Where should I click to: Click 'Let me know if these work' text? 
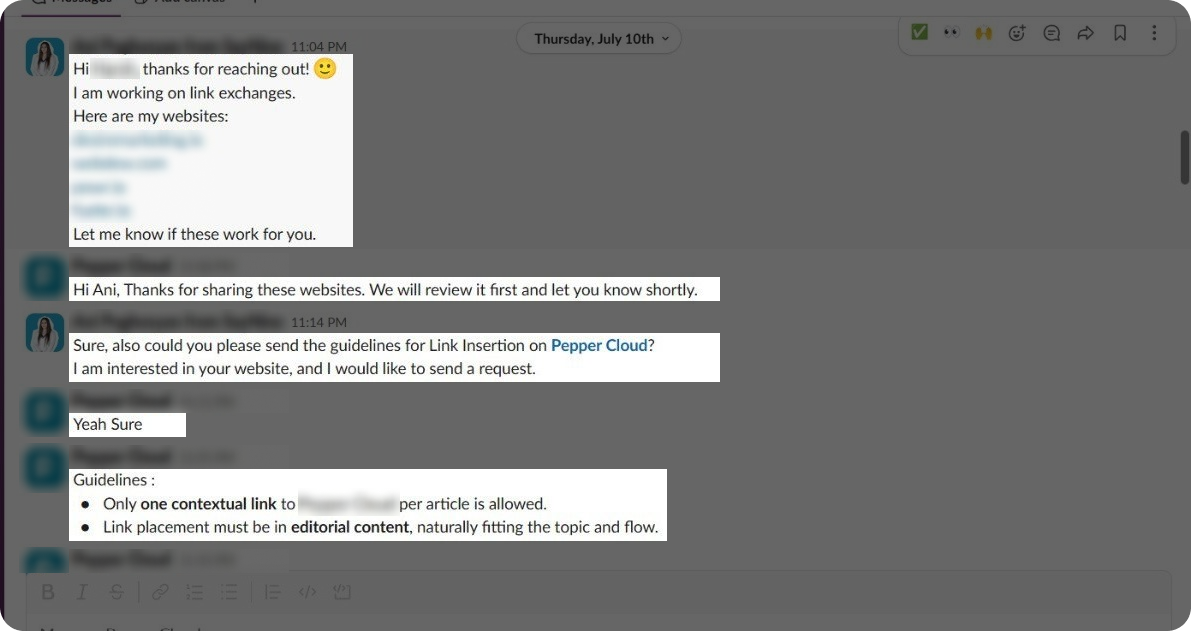pos(194,234)
